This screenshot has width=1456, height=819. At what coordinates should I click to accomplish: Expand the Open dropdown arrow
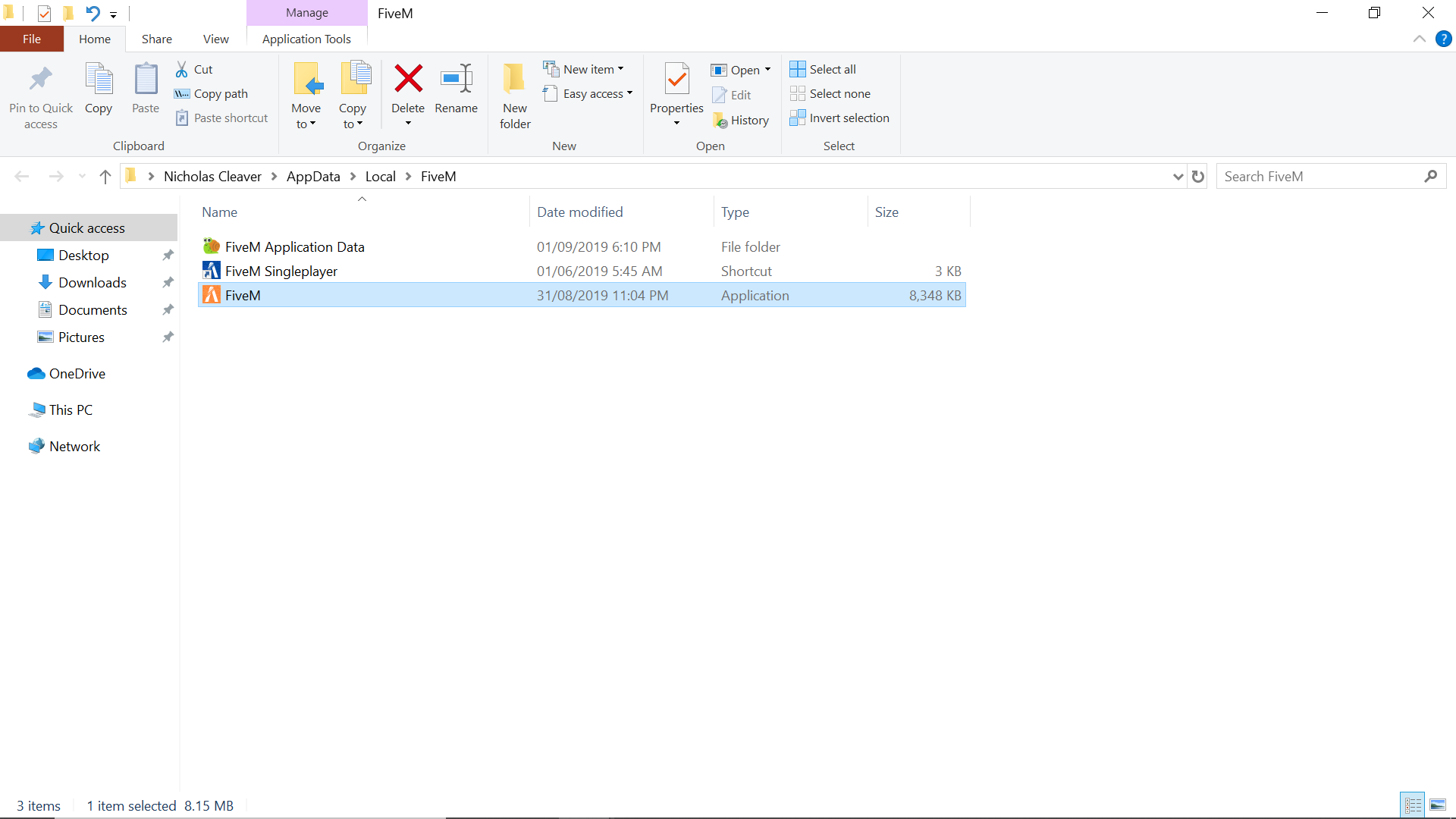pos(767,70)
